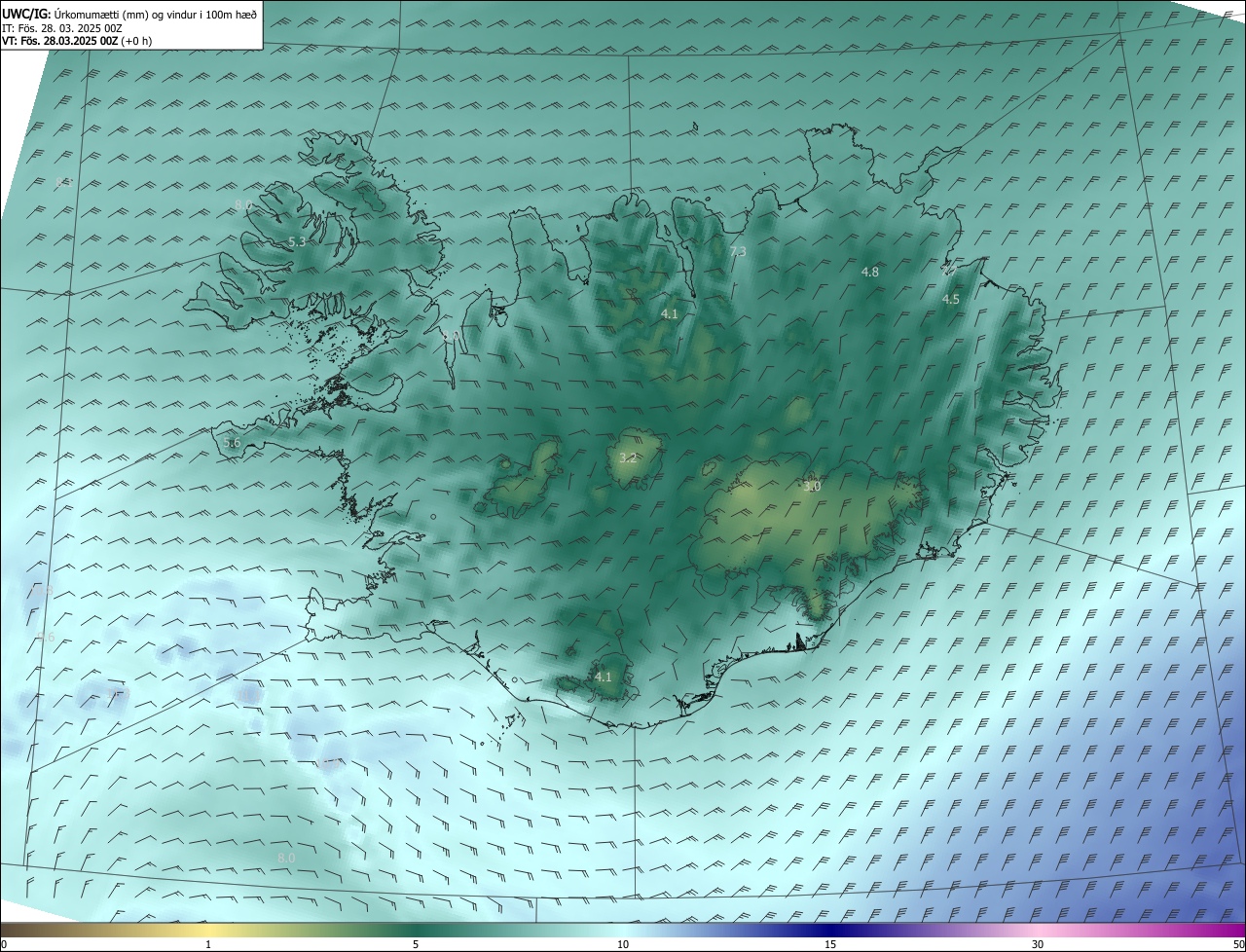Image resolution: width=1246 pixels, height=952 pixels.
Task: Click the colorbar tick label 15
Action: click(x=830, y=944)
